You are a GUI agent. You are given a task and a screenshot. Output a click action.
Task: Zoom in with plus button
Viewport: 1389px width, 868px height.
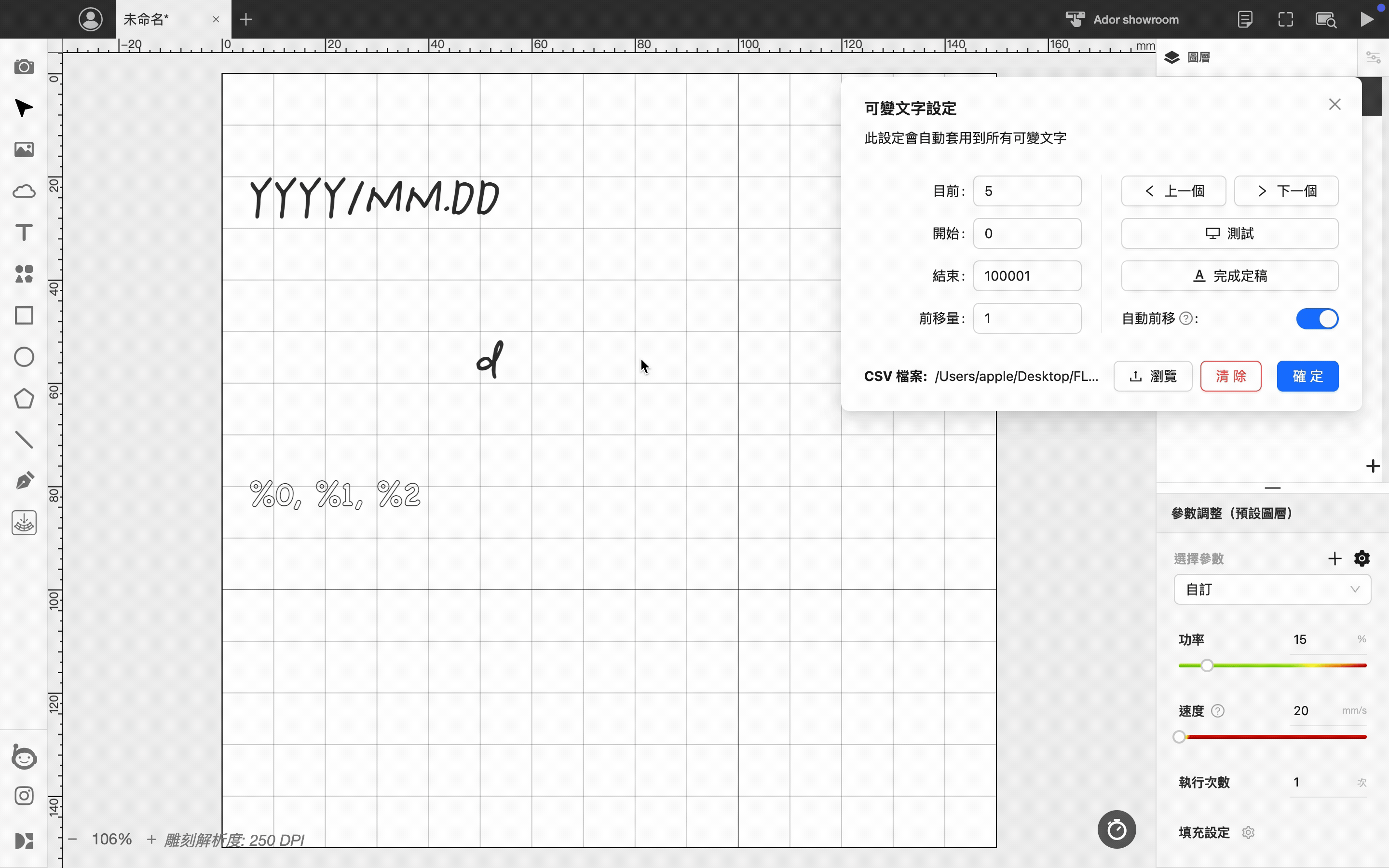[151, 839]
